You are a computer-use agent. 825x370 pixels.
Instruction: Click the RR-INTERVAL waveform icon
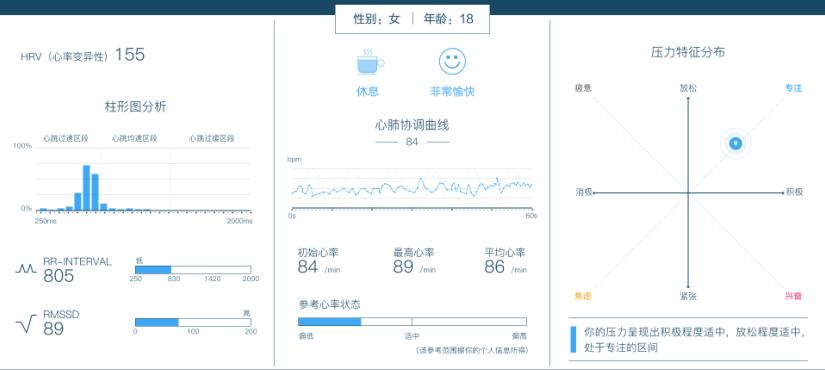point(26,269)
